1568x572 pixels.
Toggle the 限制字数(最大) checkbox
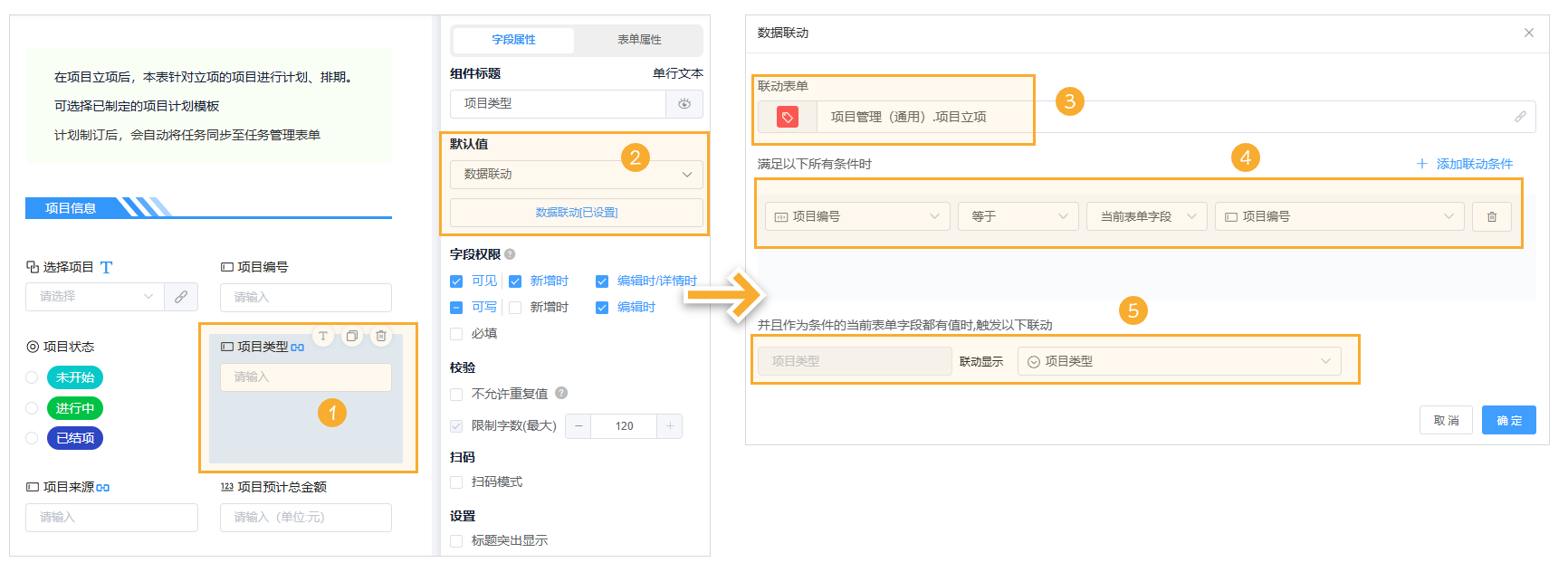(x=456, y=426)
